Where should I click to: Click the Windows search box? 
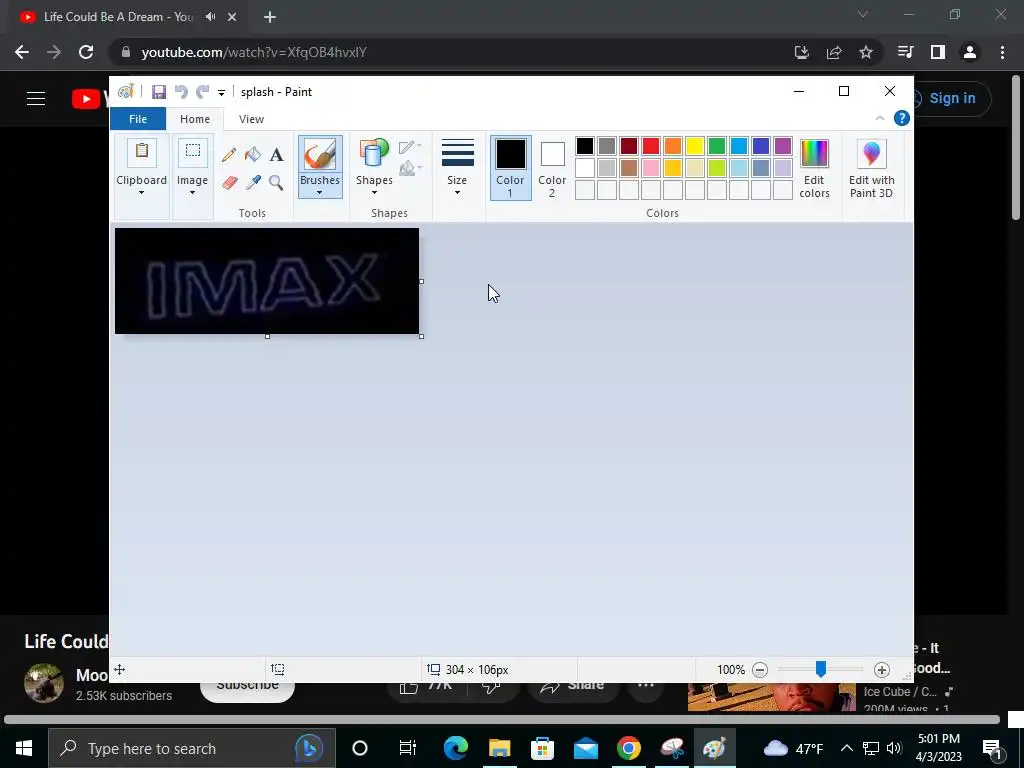click(192, 748)
